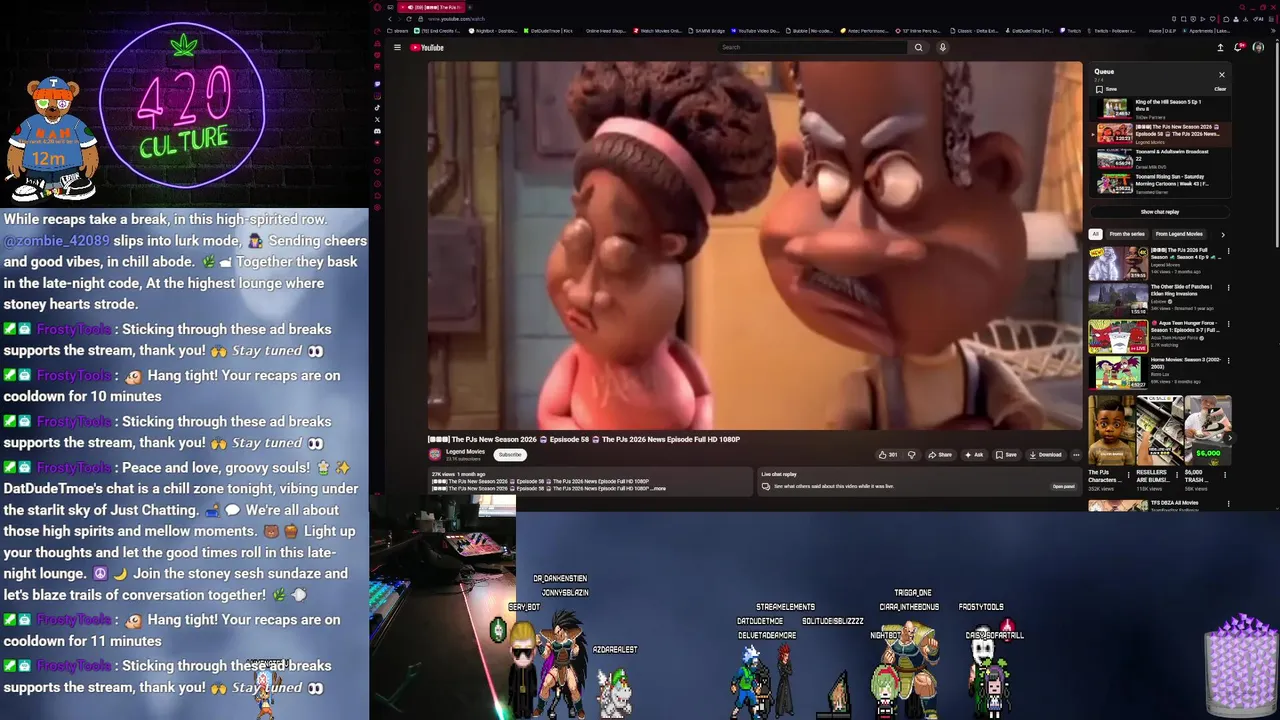The width and height of the screenshot is (1280, 720).
Task: Open the YouTube hamburger guide menu
Action: (397, 47)
